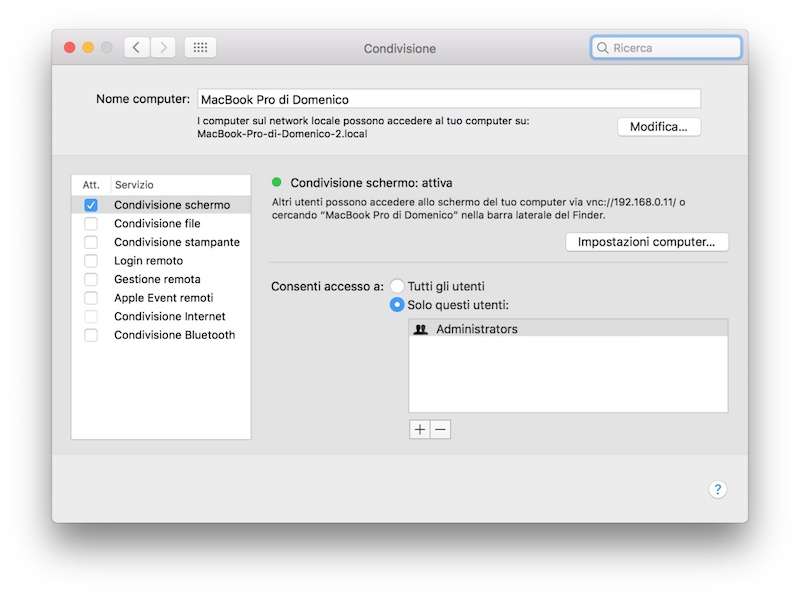Close the Condivisione window
The image size is (800, 597).
70,48
